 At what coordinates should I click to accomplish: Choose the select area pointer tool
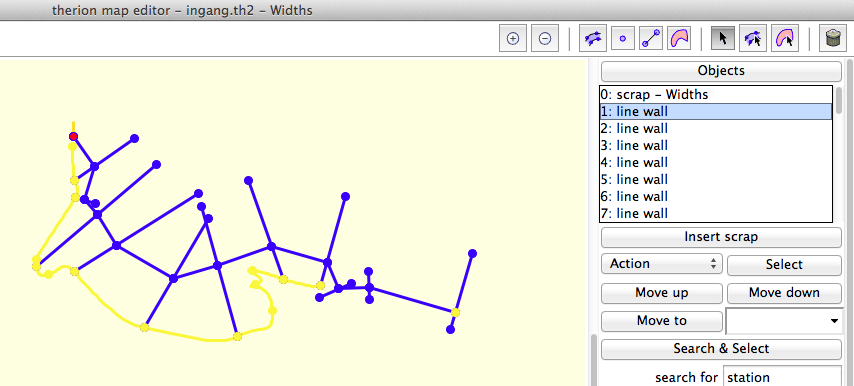(785, 39)
